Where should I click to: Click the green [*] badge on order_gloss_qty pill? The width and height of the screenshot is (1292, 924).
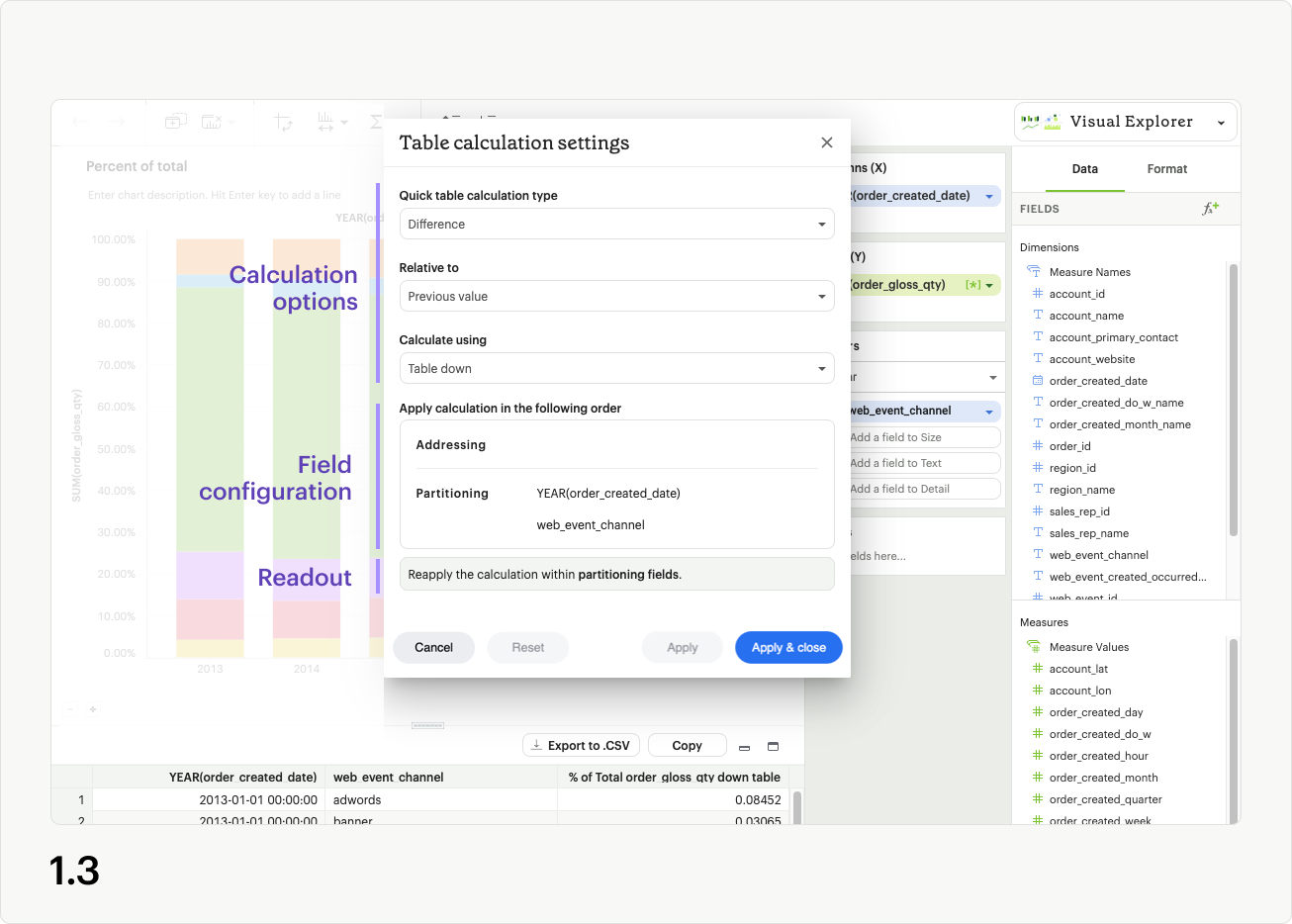point(974,283)
